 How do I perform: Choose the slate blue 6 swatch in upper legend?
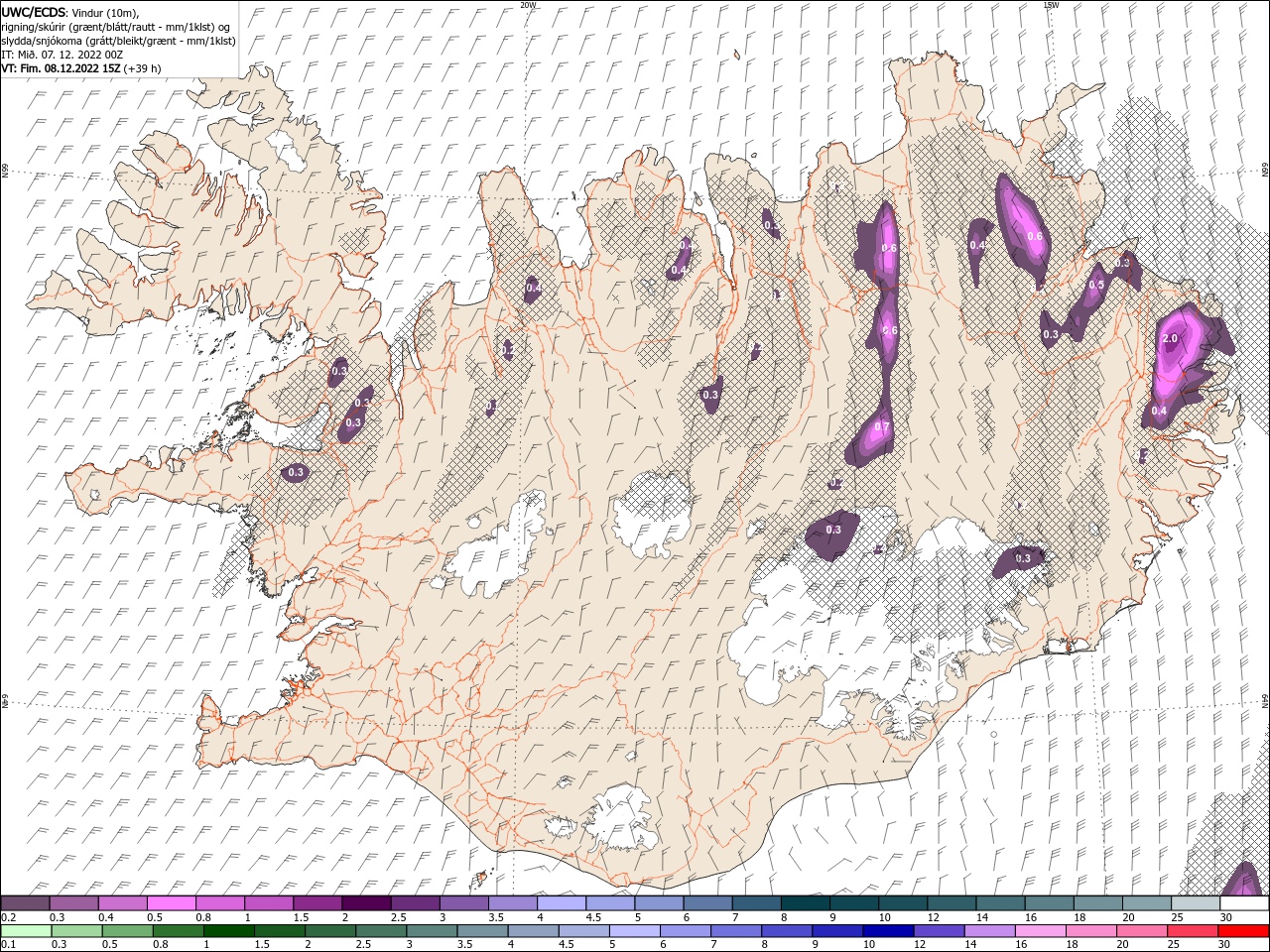coord(707,903)
